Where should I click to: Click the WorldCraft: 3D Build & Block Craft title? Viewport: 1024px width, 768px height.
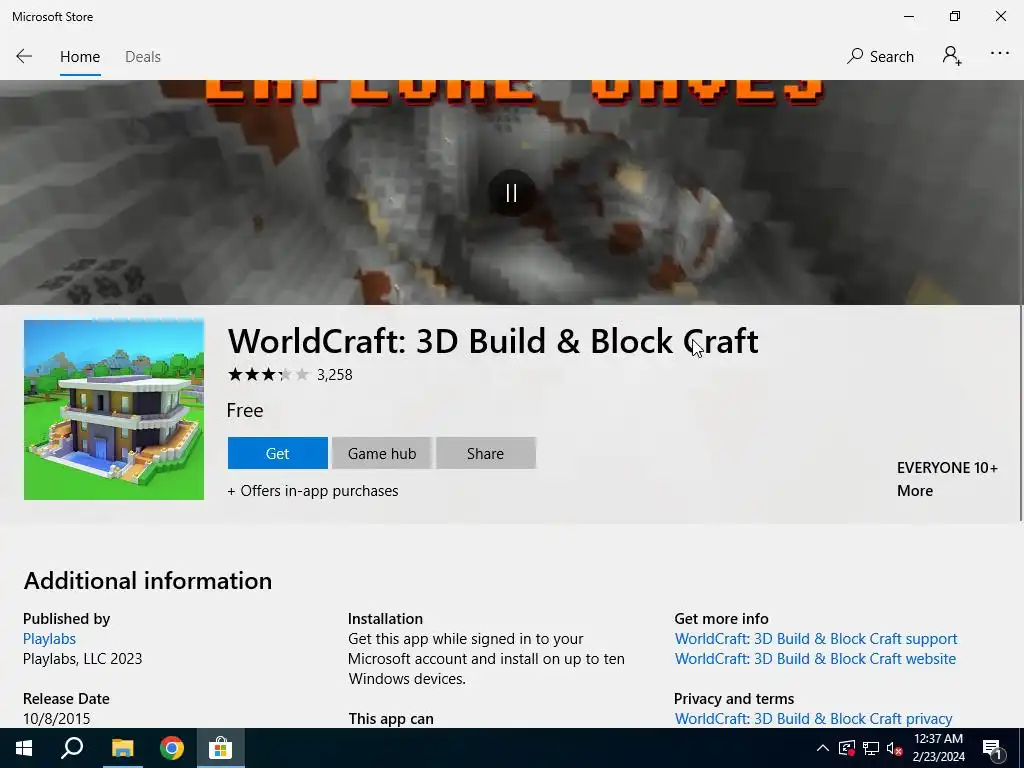coord(493,341)
